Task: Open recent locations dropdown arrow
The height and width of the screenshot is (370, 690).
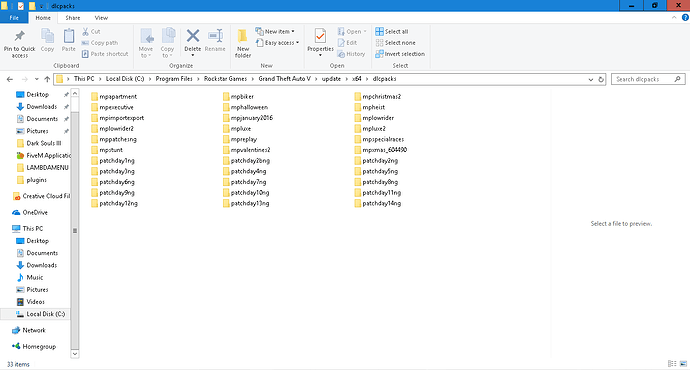Action: coord(37,79)
